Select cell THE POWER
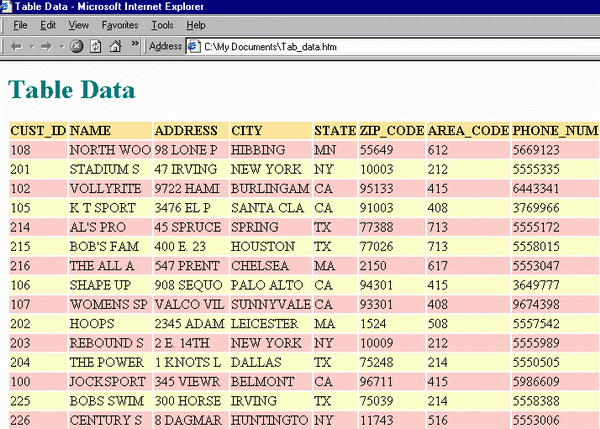The image size is (600, 429). [110, 362]
